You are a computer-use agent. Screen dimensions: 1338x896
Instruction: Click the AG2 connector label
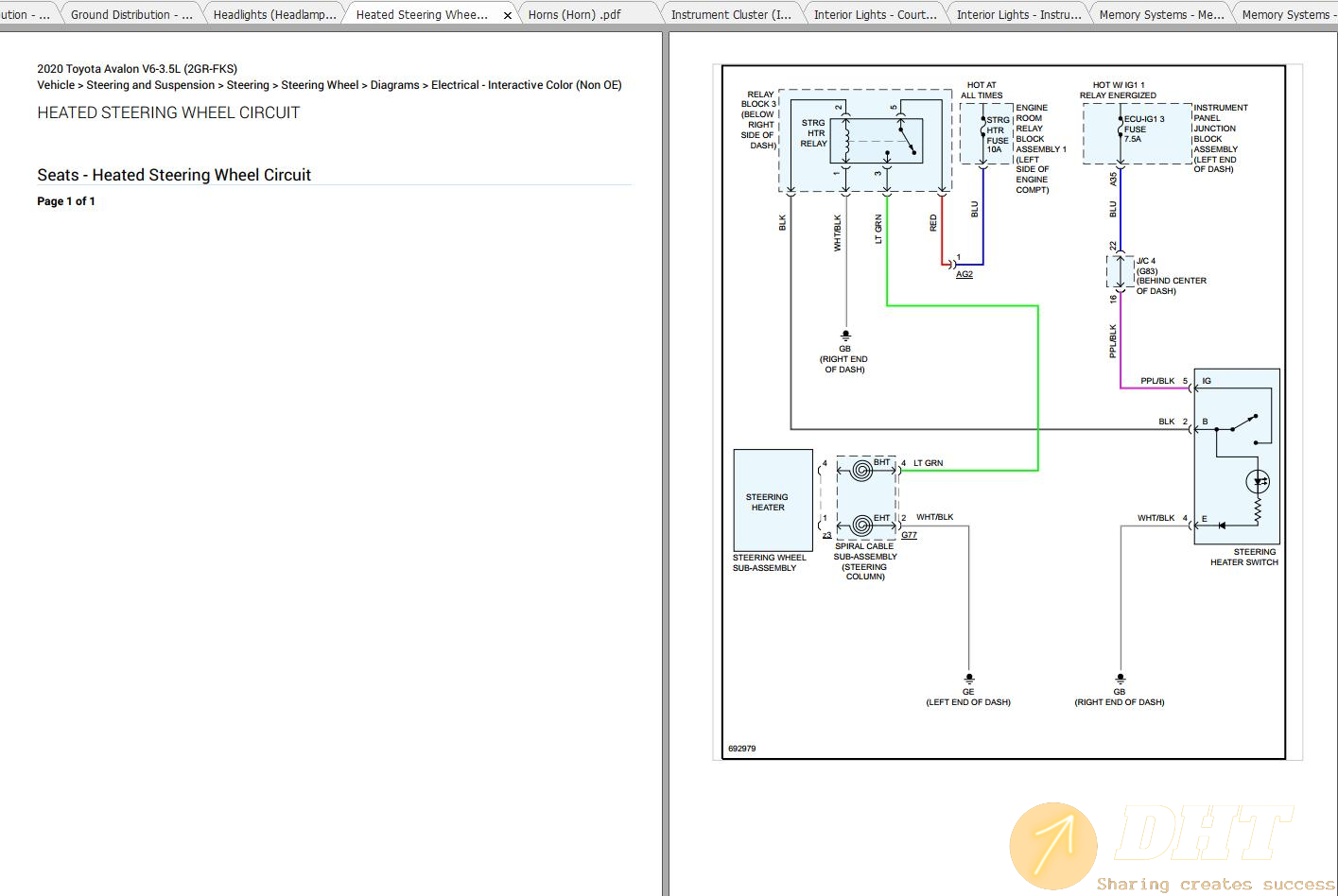[x=964, y=274]
